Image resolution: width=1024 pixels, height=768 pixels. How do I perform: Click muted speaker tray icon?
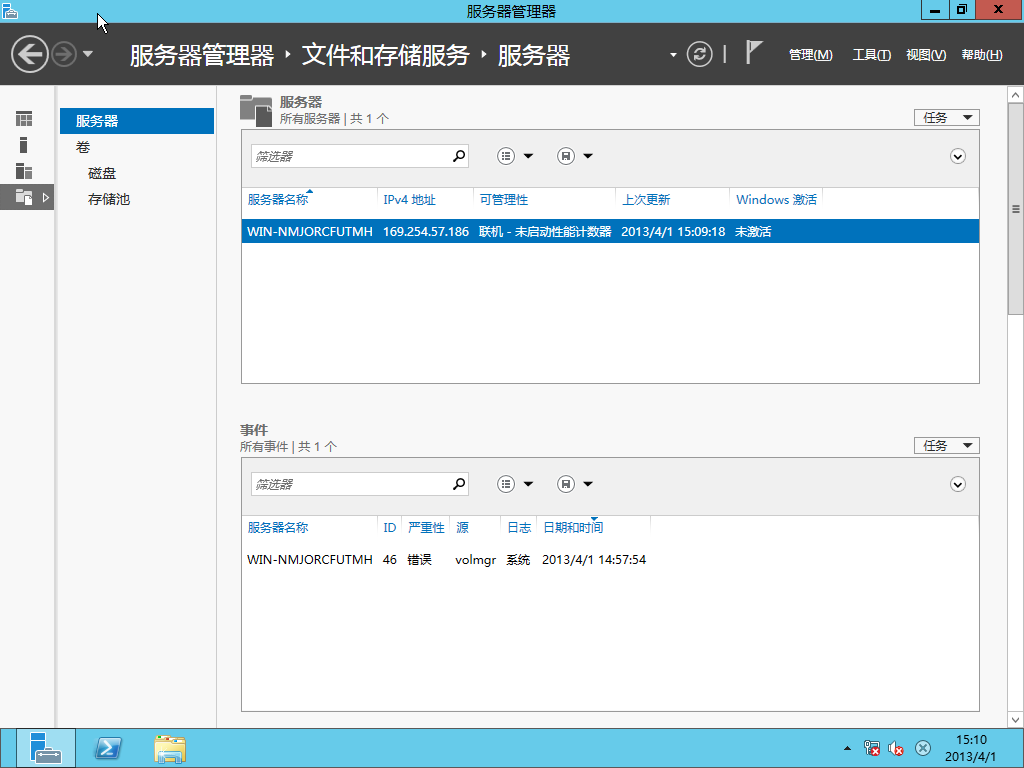[x=895, y=748]
